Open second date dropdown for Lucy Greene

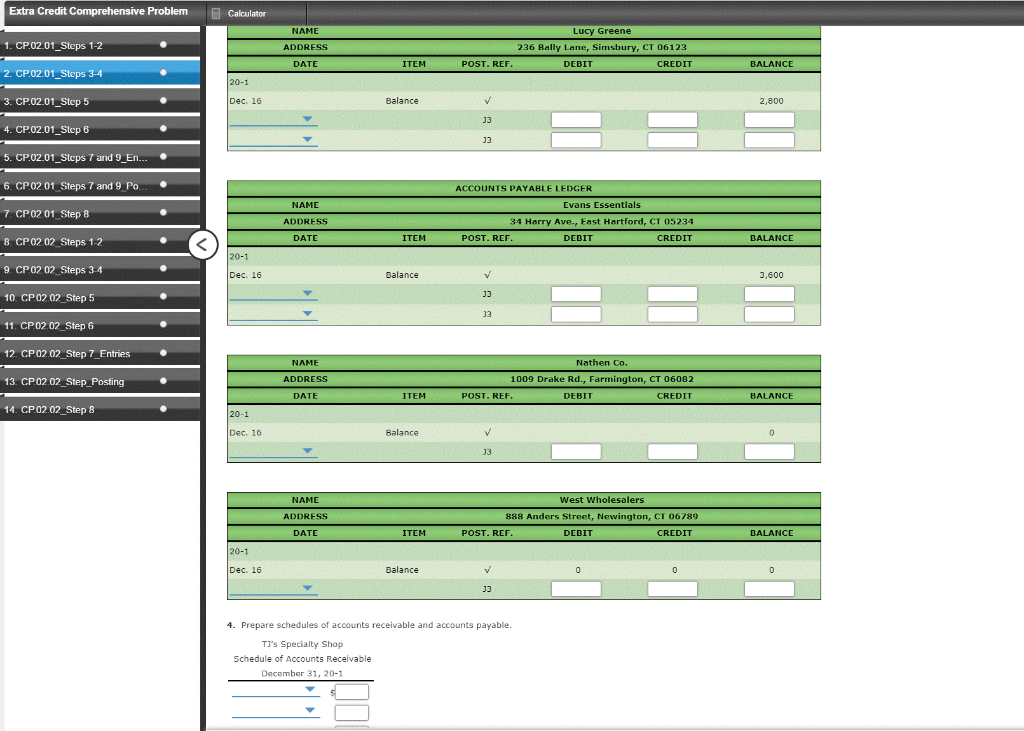coord(273,140)
